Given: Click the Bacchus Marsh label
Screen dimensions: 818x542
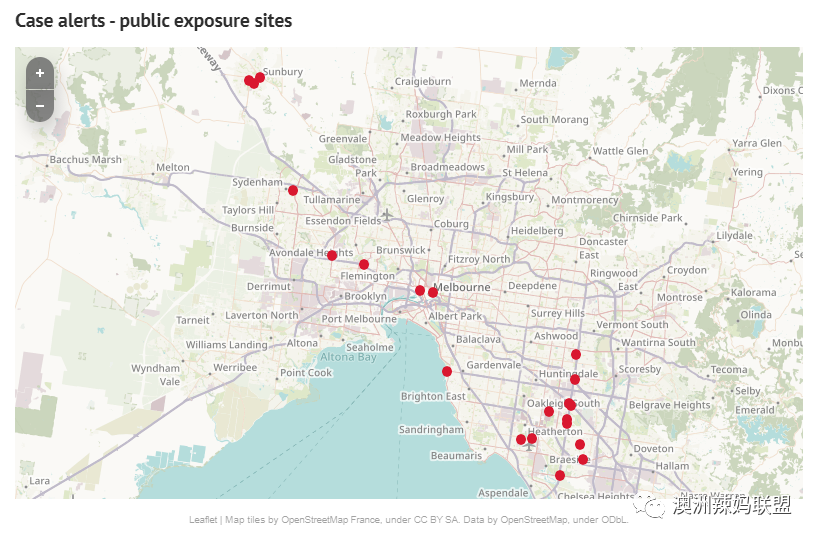Looking at the screenshot, I should (x=86, y=160).
